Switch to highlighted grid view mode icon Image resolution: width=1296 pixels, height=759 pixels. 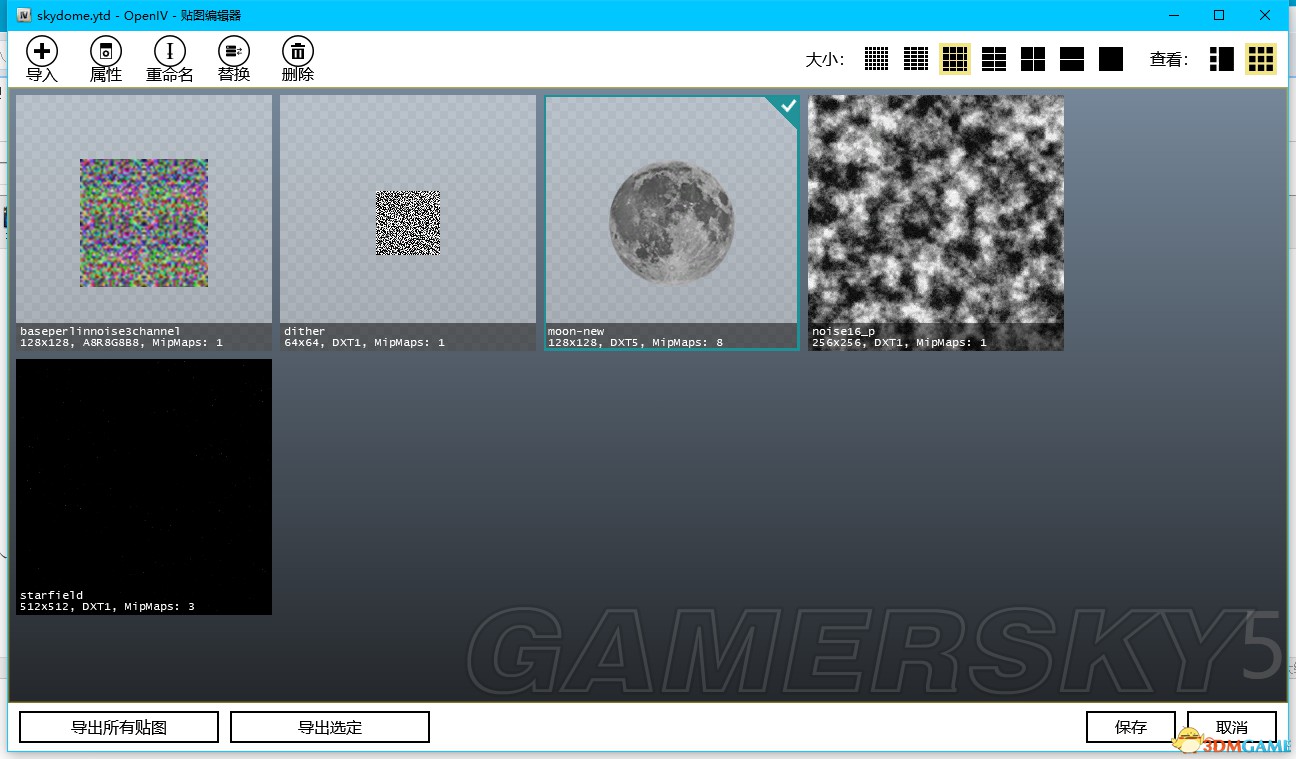1261,59
